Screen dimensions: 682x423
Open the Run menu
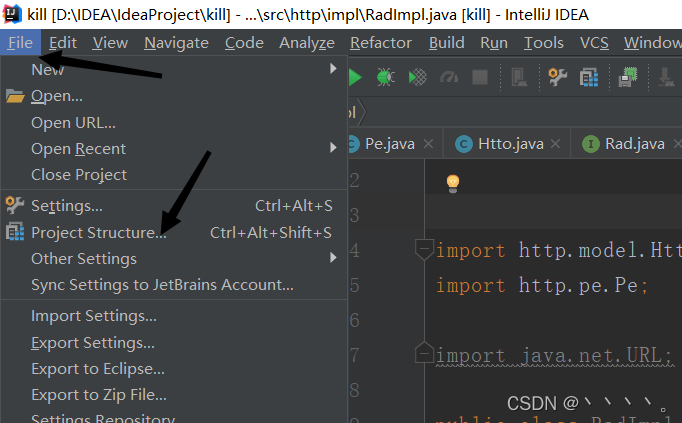(x=494, y=43)
